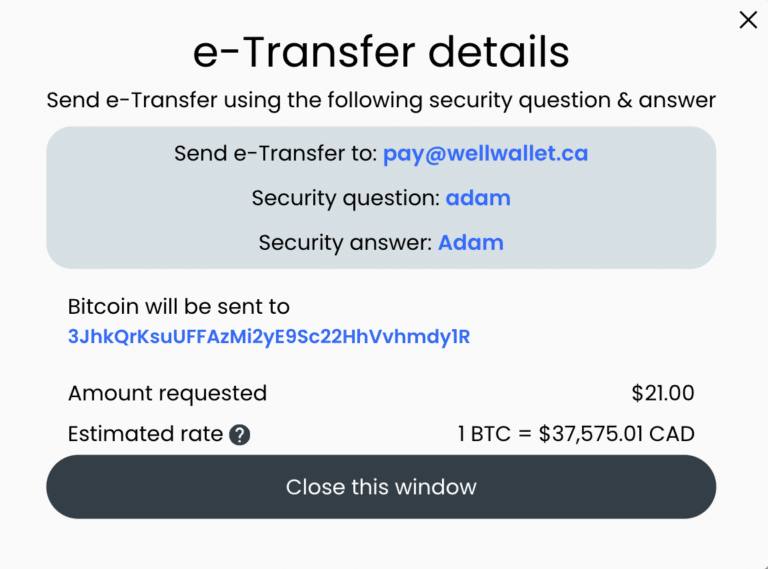The width and height of the screenshot is (768, 569).
Task: Click the "Security answer:" label
Action: [x=345, y=242]
